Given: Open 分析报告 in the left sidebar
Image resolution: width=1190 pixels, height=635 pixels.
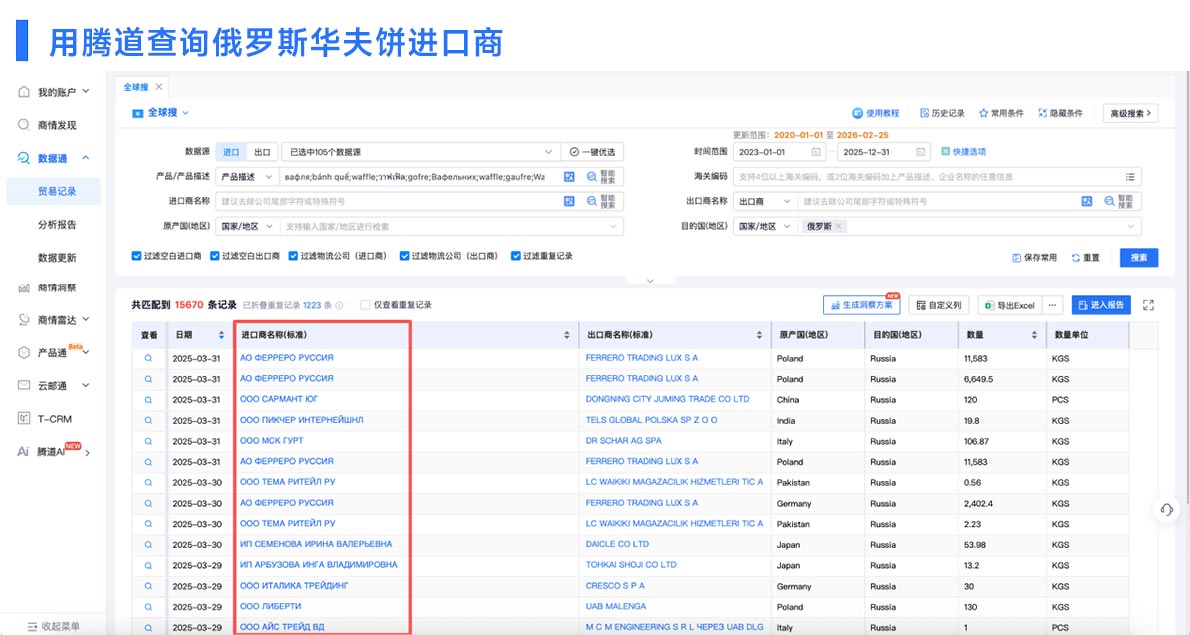Looking at the screenshot, I should click(x=60, y=222).
